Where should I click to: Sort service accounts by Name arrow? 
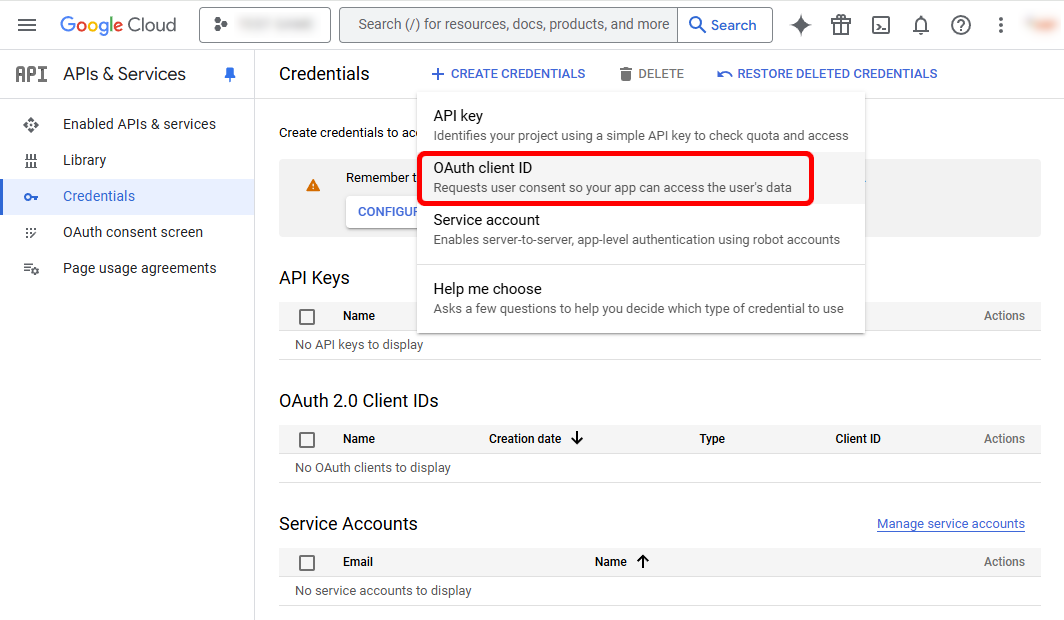pyautogui.click(x=643, y=561)
